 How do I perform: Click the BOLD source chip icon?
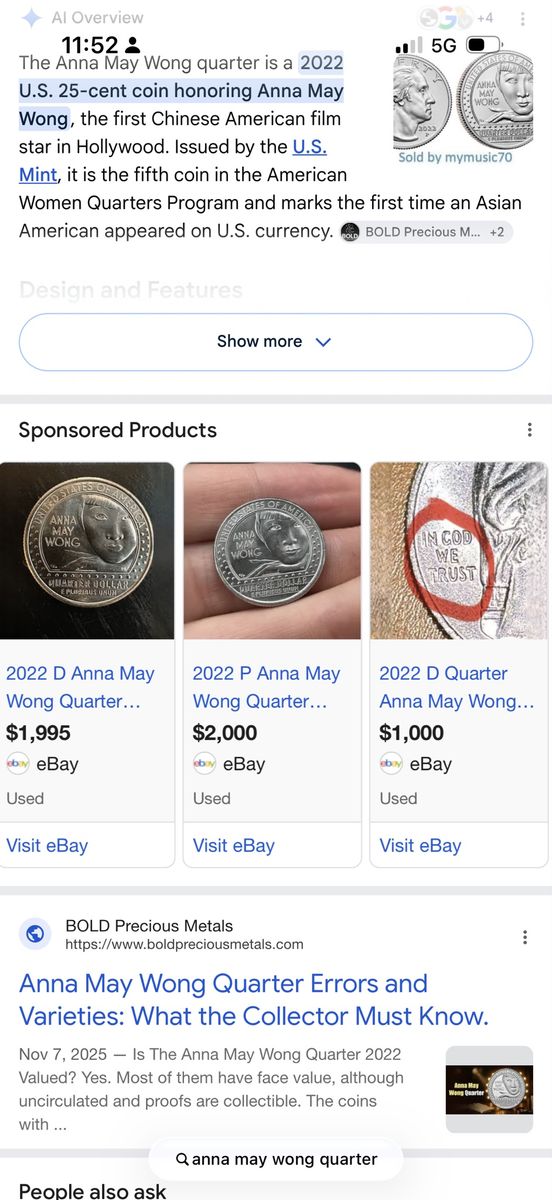pyautogui.click(x=350, y=232)
